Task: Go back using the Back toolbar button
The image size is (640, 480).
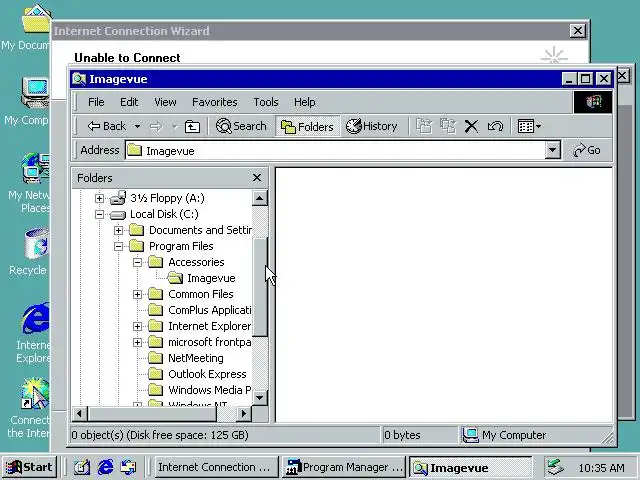Action: point(107,126)
